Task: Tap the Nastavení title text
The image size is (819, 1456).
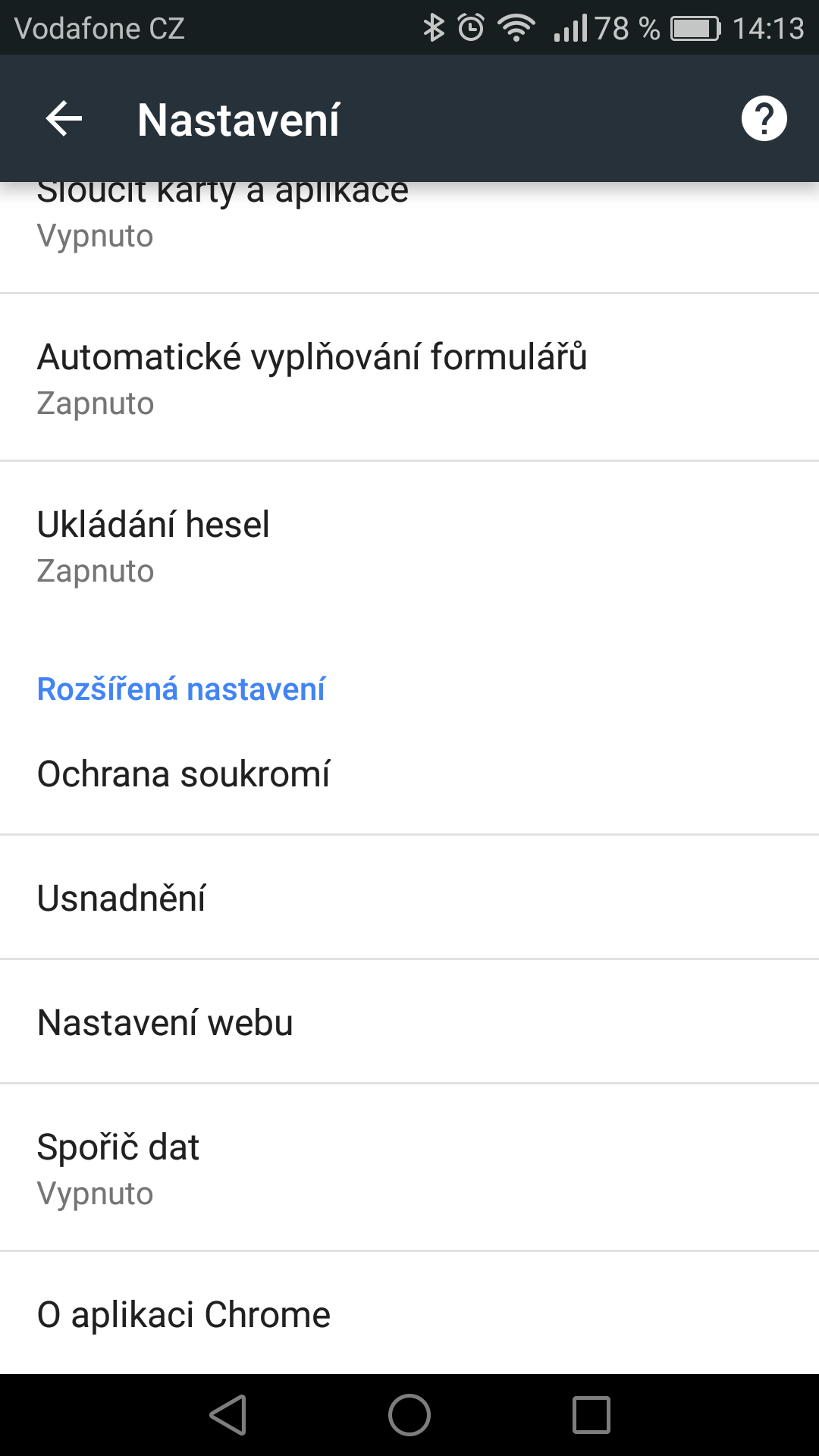Action: click(239, 120)
